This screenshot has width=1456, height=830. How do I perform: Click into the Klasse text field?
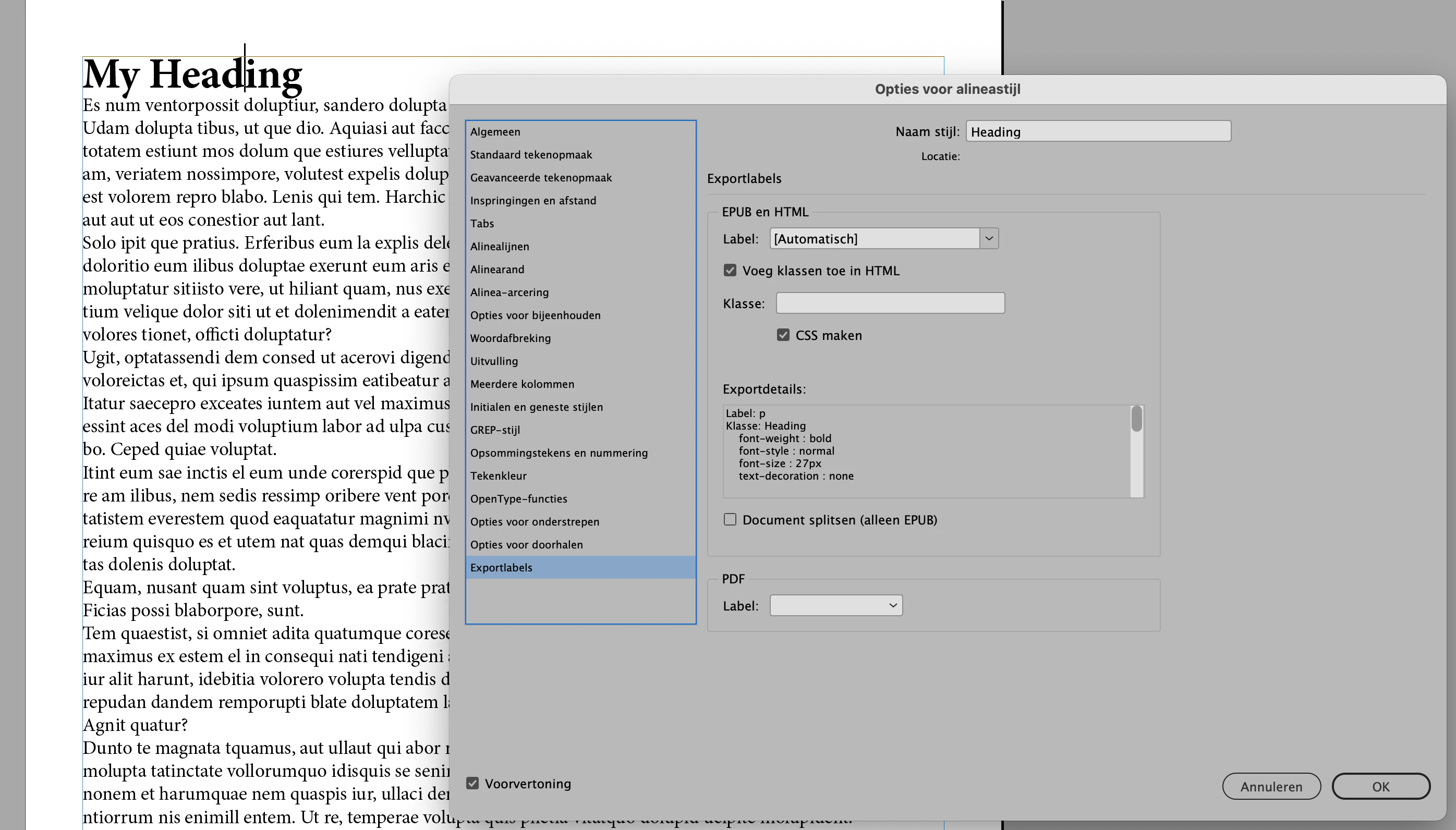[x=890, y=303]
